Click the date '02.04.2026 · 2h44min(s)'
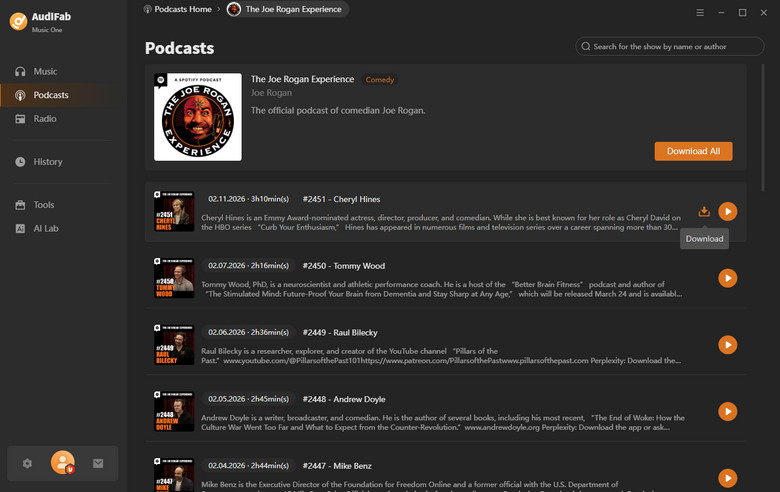Viewport: 780px width, 492px height. [x=248, y=465]
